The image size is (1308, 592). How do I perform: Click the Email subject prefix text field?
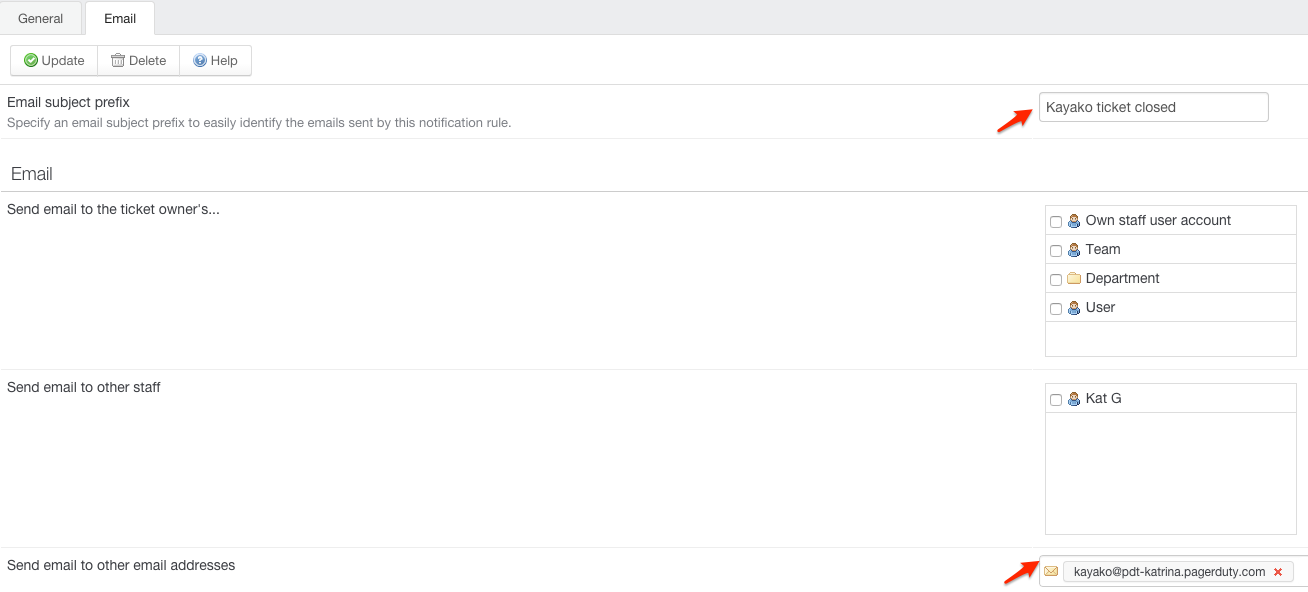1153,107
